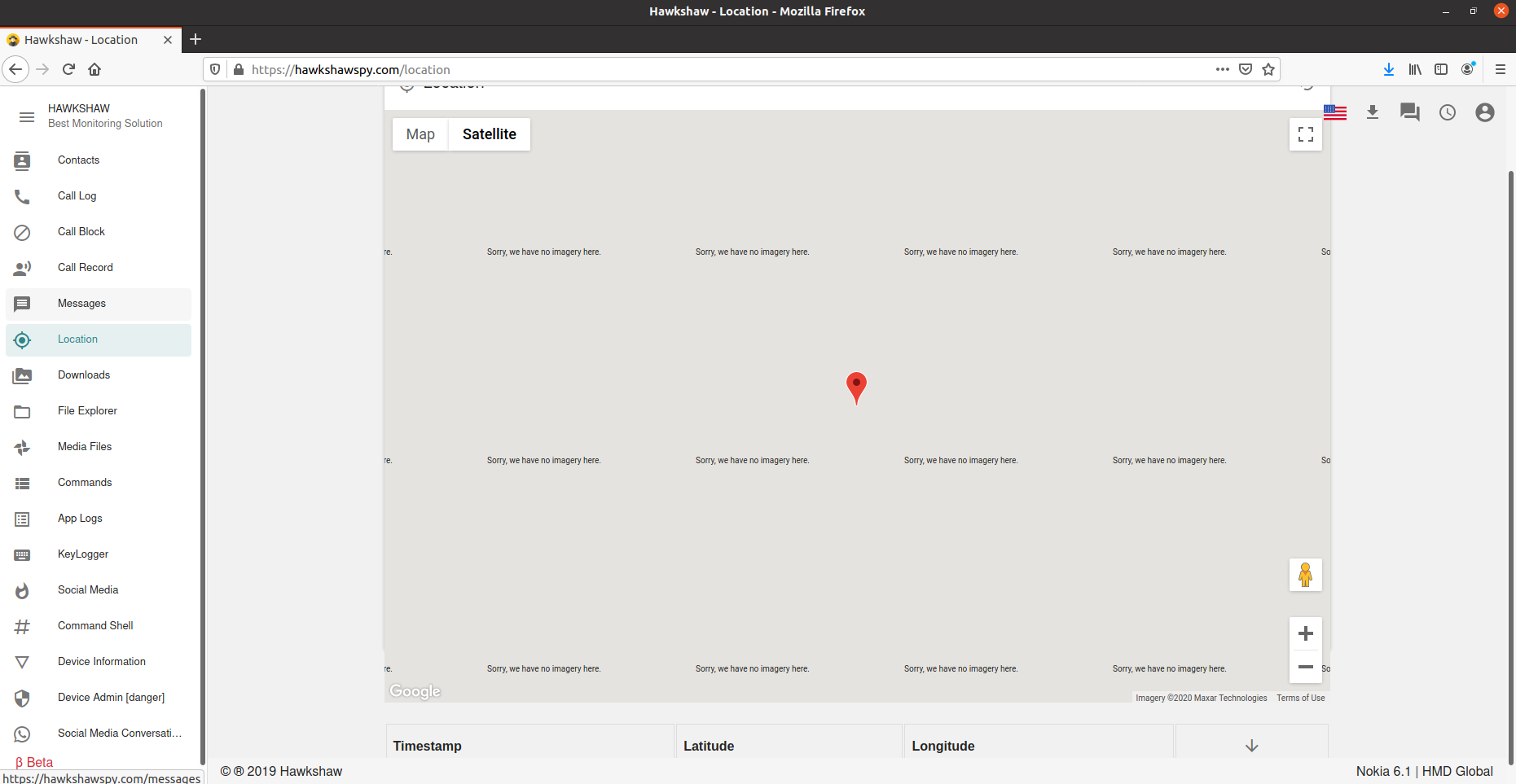Click the red location pin marker
The width and height of the screenshot is (1516, 784).
click(856, 388)
